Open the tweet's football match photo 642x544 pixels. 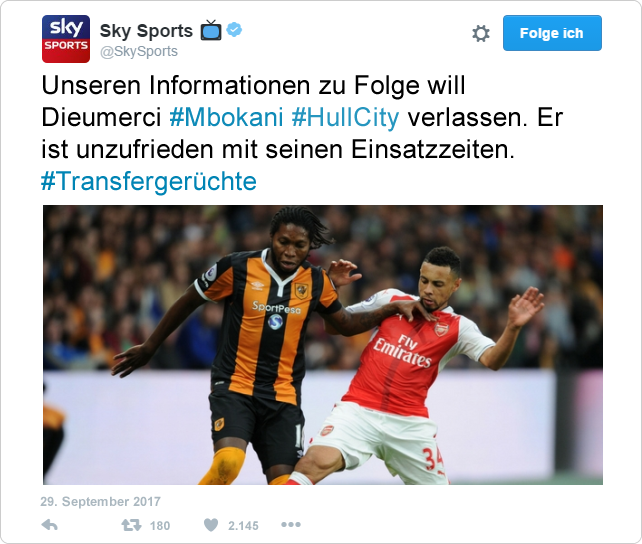[x=323, y=345]
